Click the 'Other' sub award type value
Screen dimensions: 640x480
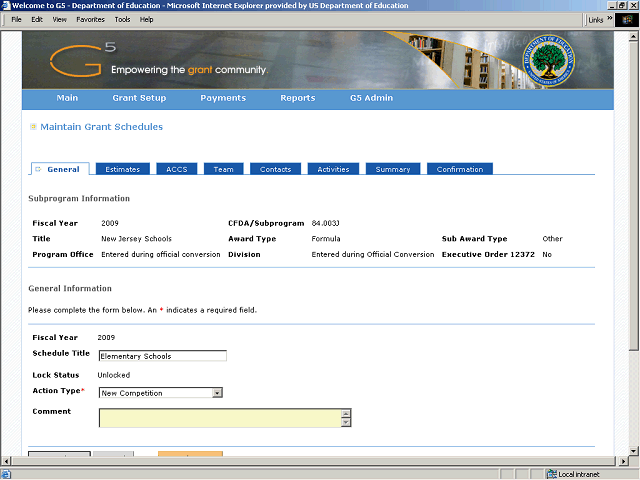[x=552, y=239]
